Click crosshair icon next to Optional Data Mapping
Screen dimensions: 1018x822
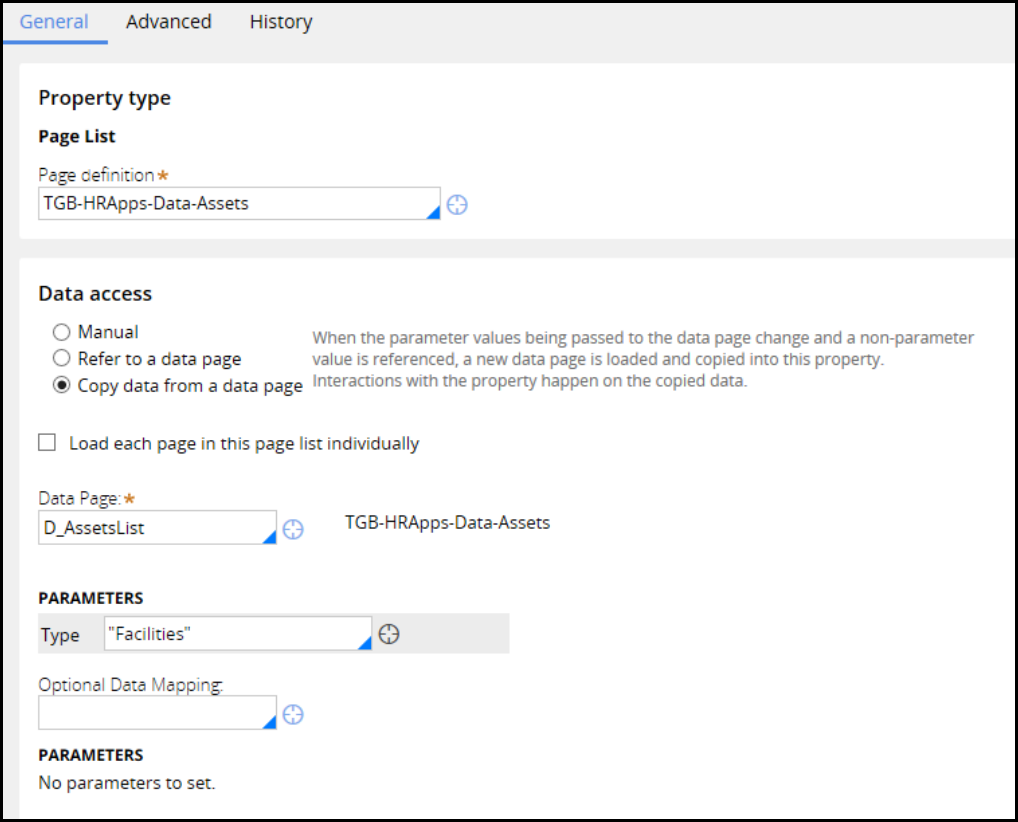tap(293, 714)
